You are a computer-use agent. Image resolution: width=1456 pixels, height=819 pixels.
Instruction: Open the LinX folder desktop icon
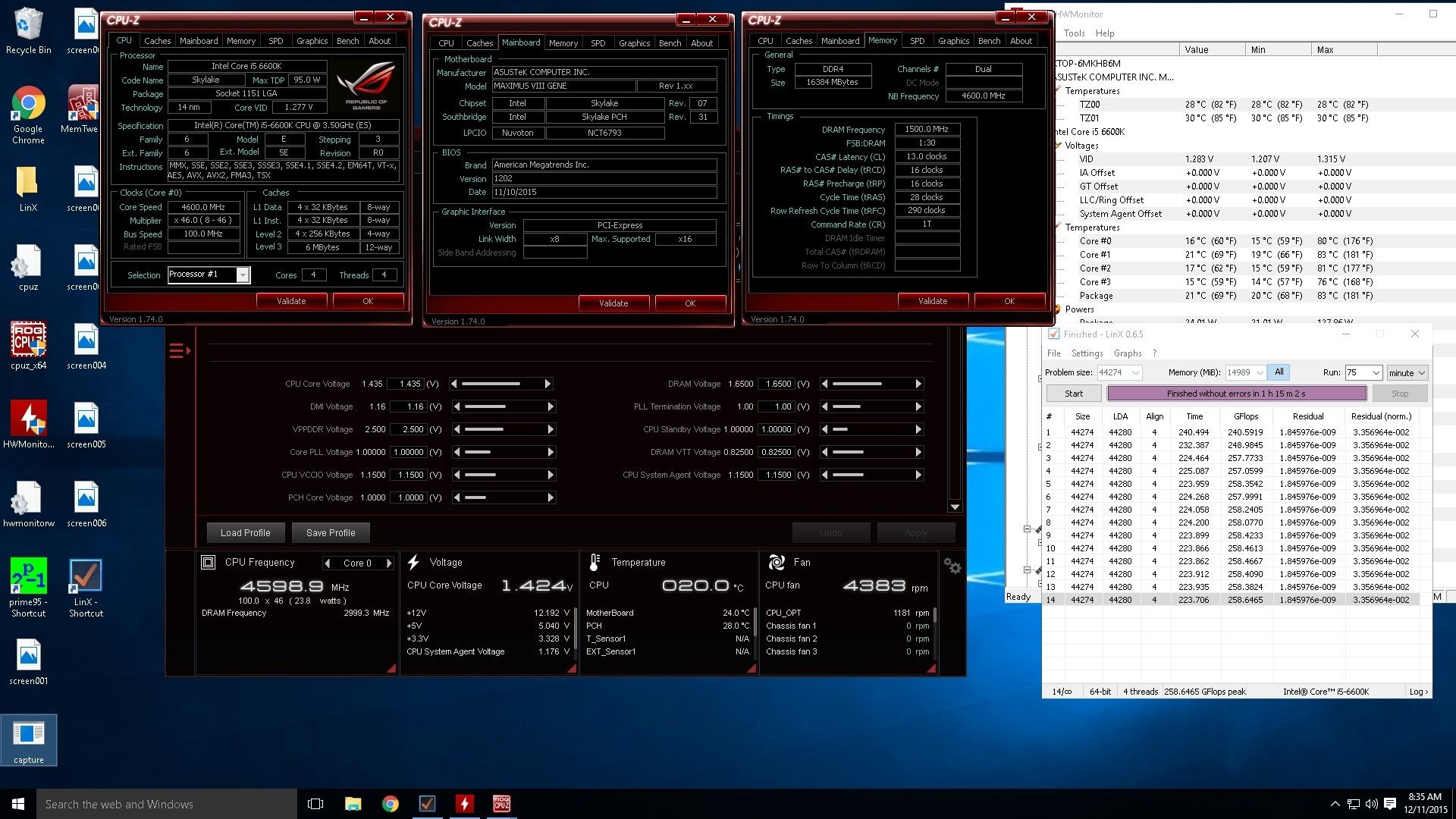point(28,188)
